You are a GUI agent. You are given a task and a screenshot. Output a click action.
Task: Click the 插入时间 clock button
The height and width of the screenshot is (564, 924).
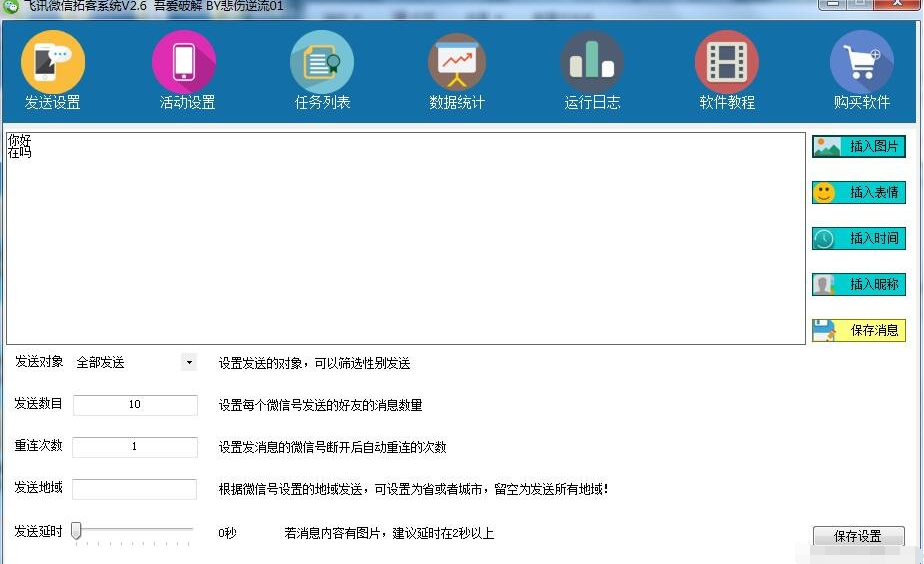[x=859, y=238]
